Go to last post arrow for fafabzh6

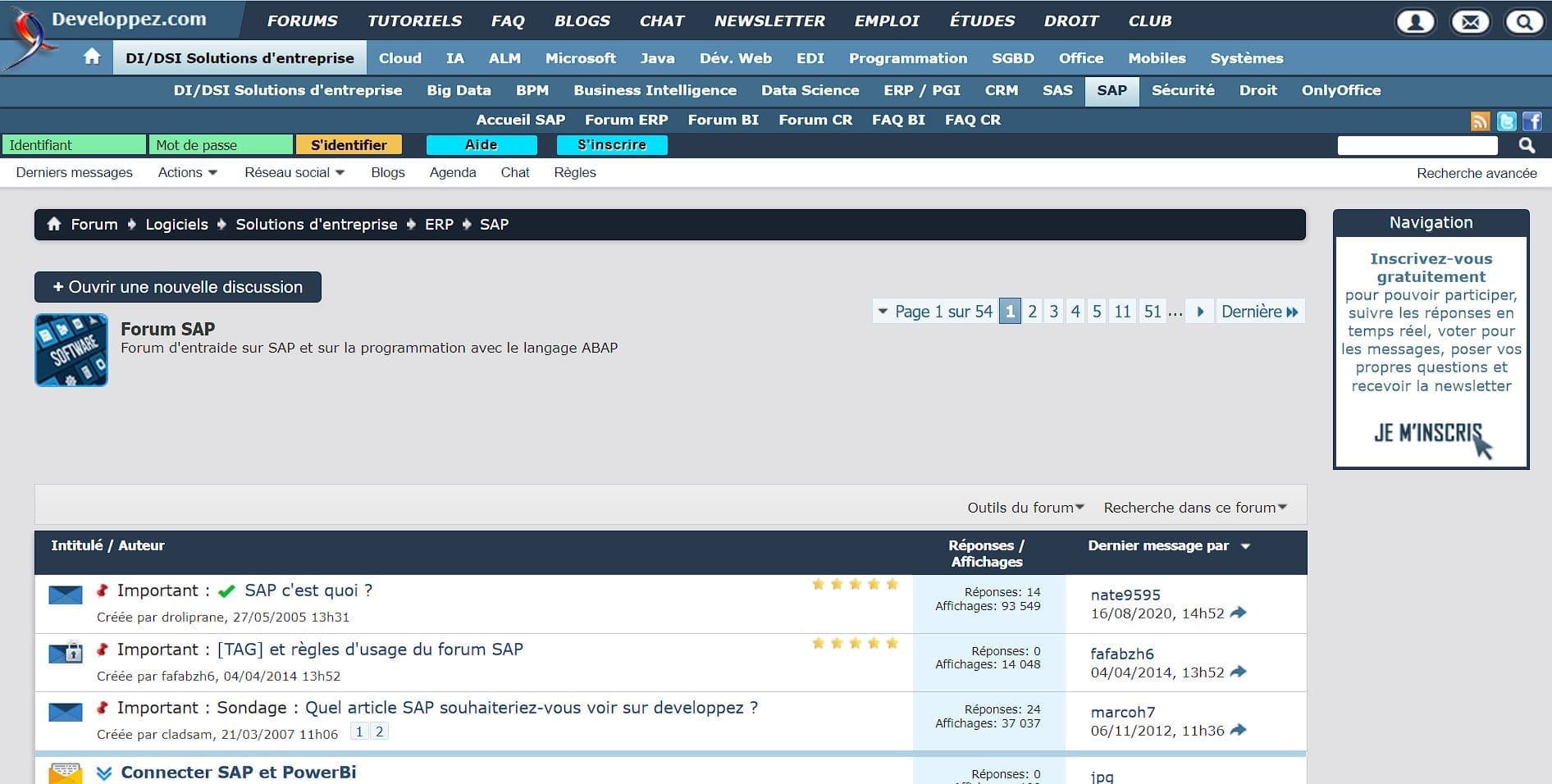(x=1239, y=672)
